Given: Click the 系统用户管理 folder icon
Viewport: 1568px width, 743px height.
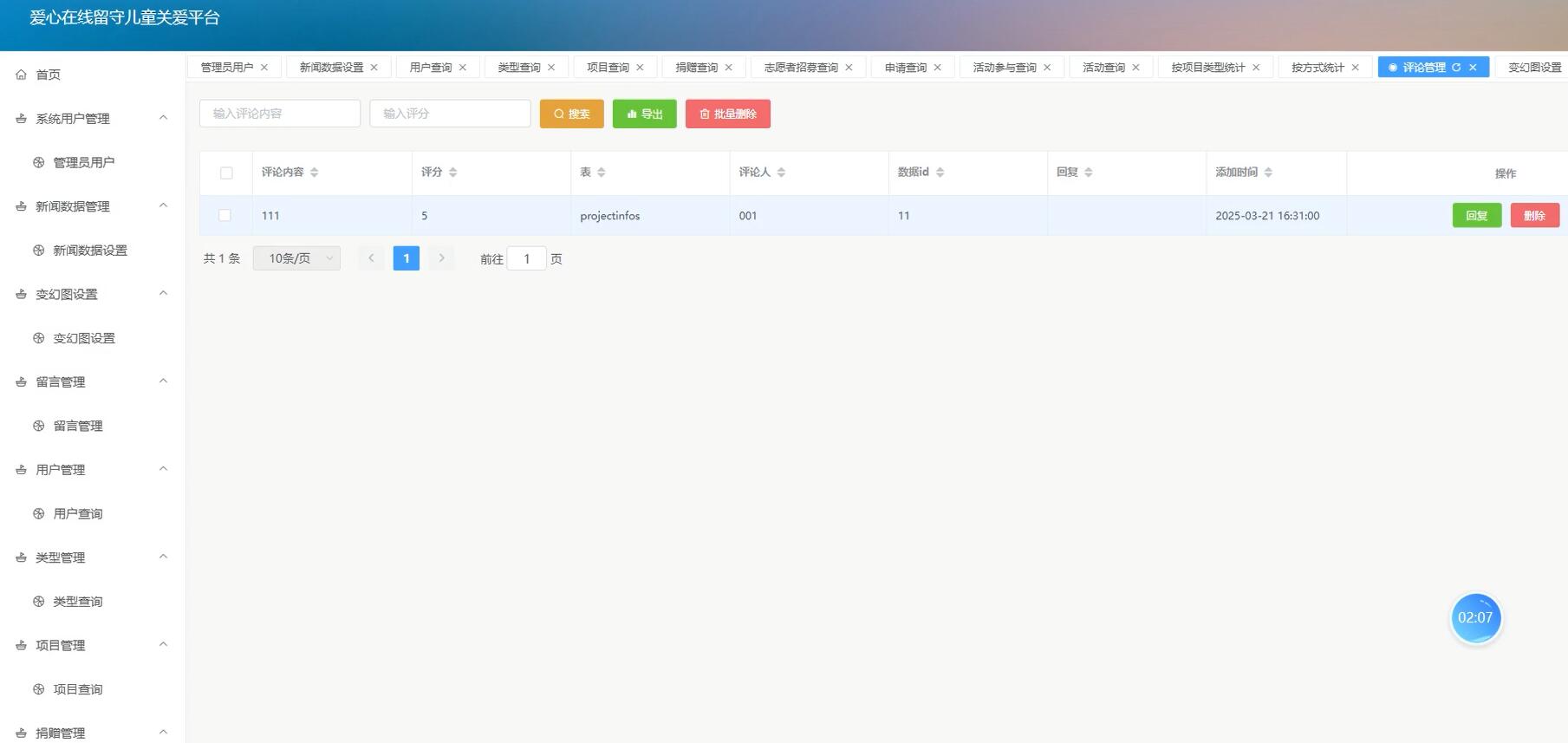Looking at the screenshot, I should click(21, 119).
